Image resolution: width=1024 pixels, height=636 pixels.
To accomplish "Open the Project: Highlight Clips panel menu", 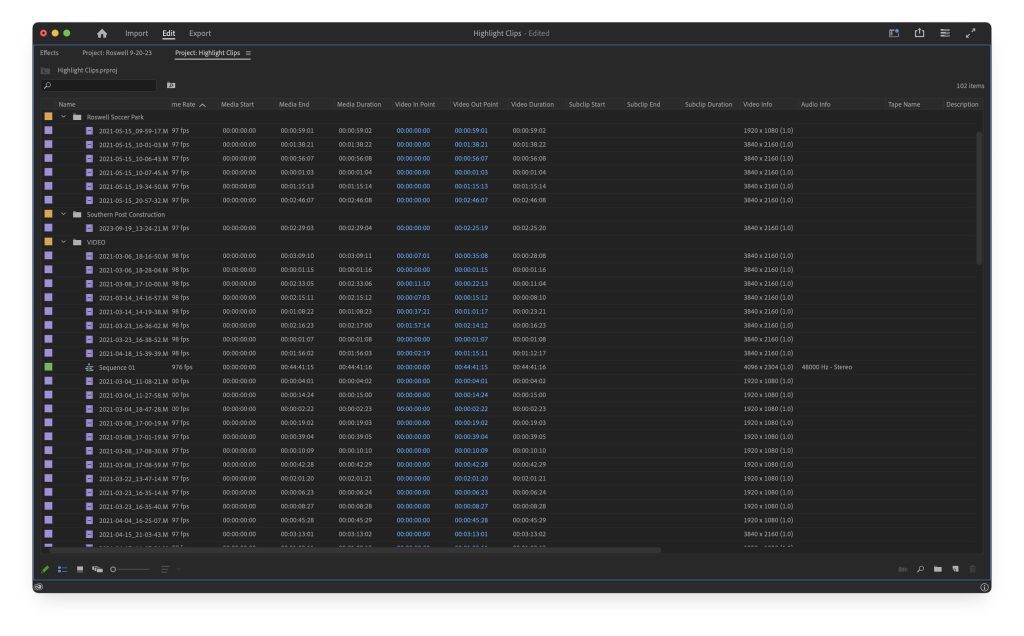I will click(x=248, y=53).
